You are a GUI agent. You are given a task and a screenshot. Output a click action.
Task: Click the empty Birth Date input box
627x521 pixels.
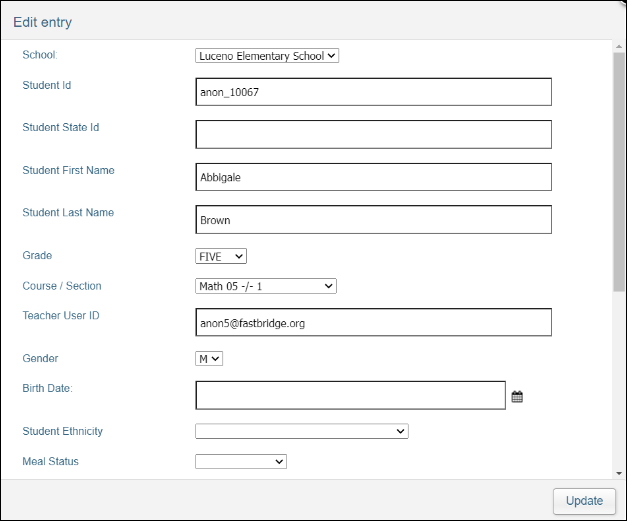(x=351, y=395)
